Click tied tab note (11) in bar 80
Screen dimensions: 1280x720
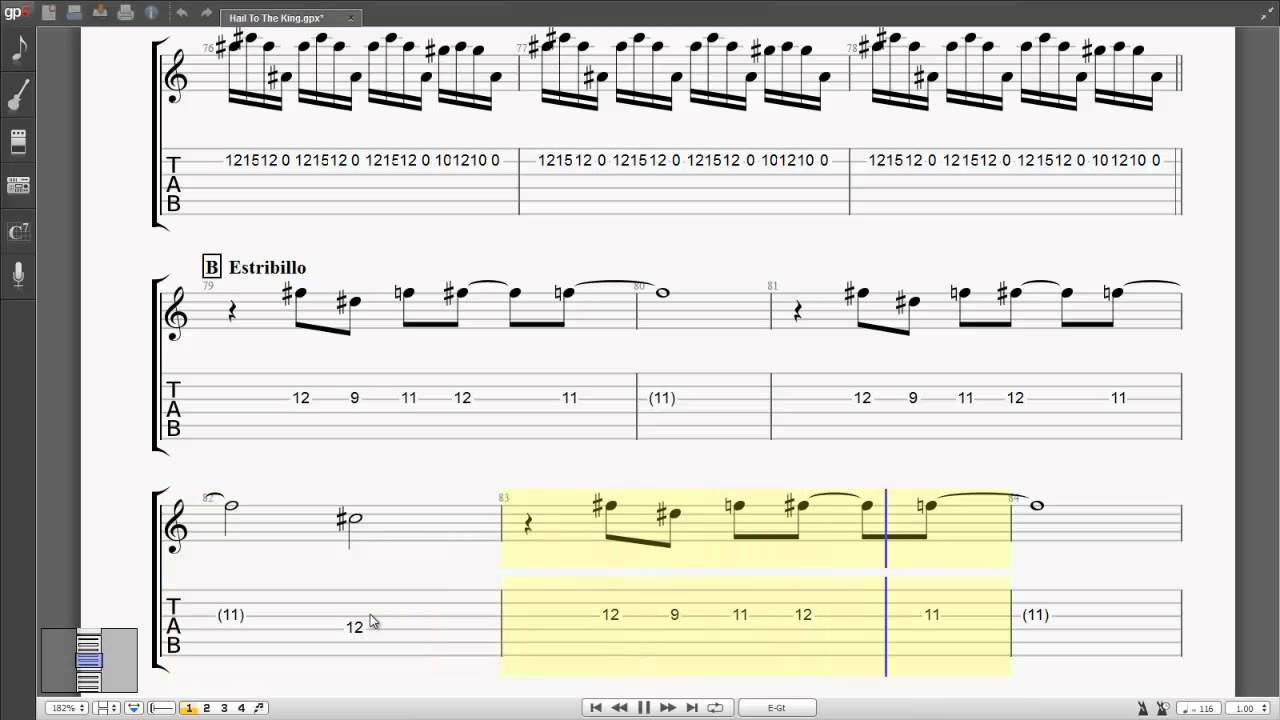(x=662, y=398)
